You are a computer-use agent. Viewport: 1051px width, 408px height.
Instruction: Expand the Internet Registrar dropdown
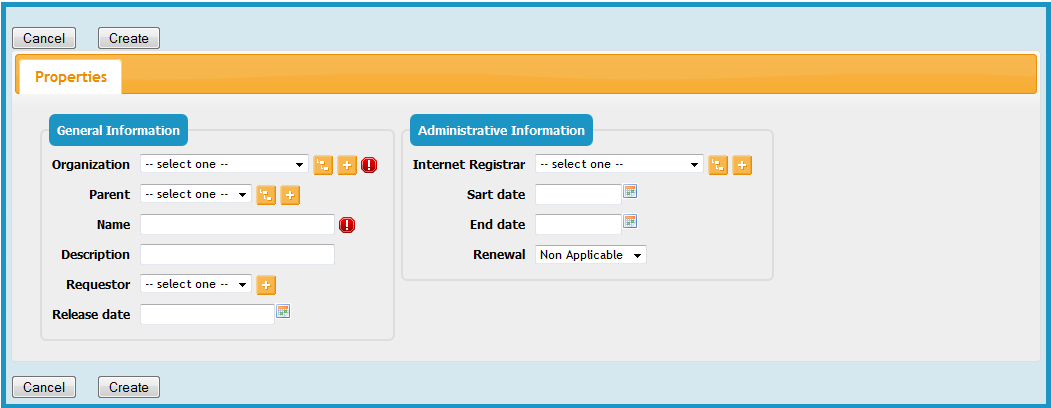pos(619,164)
